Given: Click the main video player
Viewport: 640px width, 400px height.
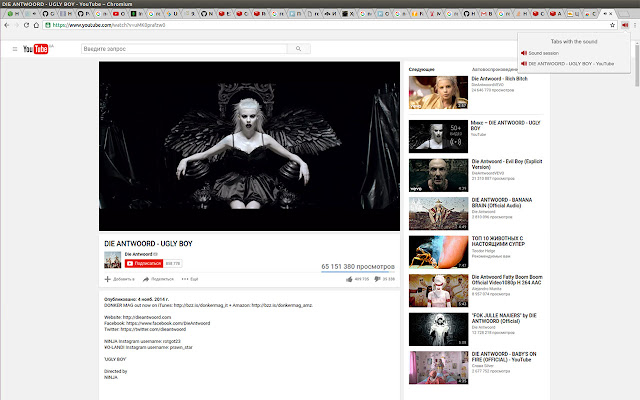Looking at the screenshot, I should click(249, 146).
